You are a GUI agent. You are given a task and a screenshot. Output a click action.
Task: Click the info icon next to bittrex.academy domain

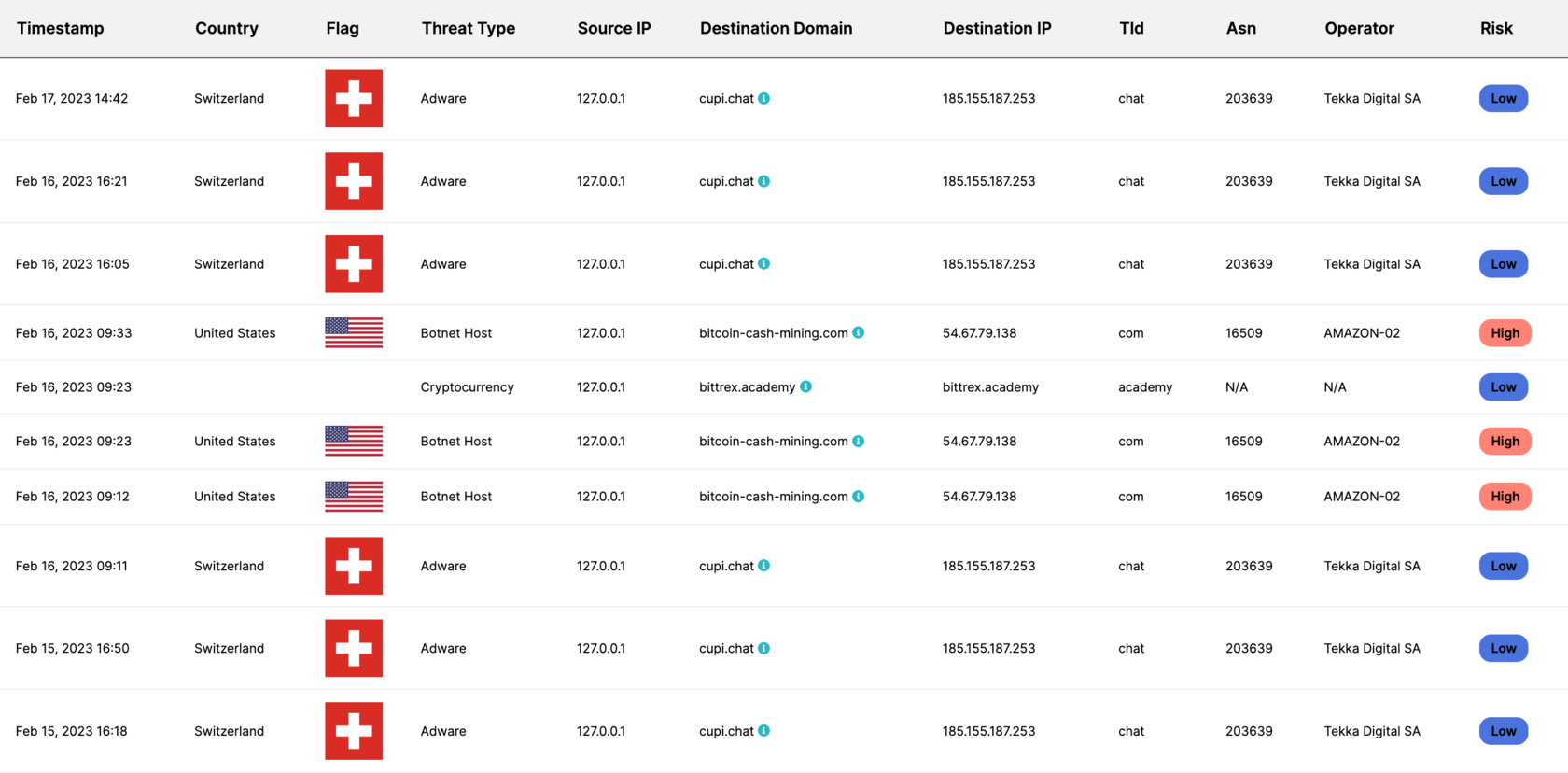pos(805,386)
